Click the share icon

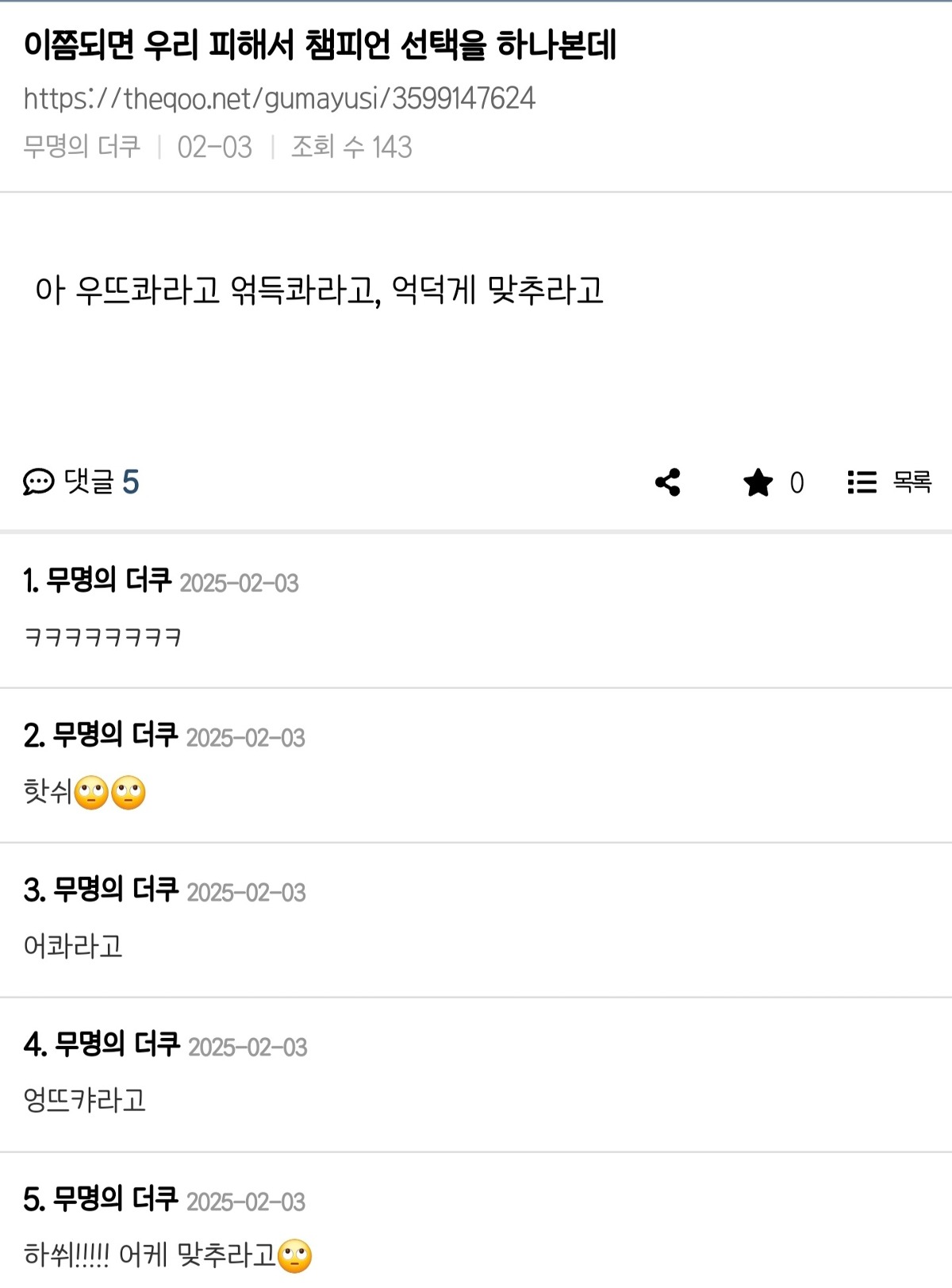click(x=668, y=482)
